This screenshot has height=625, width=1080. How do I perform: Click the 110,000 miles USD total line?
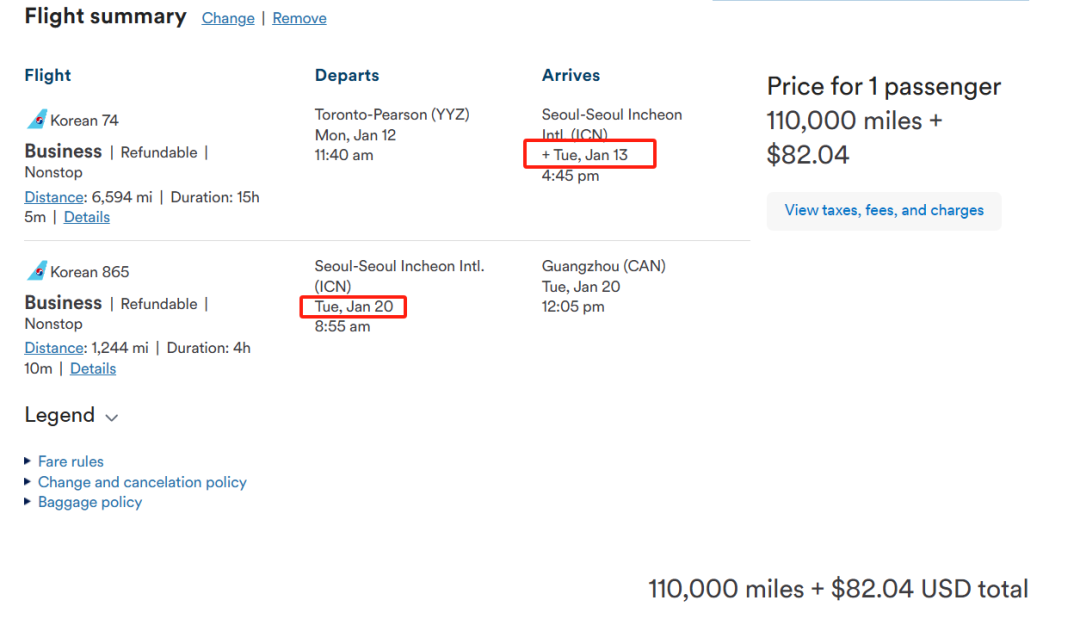(838, 589)
